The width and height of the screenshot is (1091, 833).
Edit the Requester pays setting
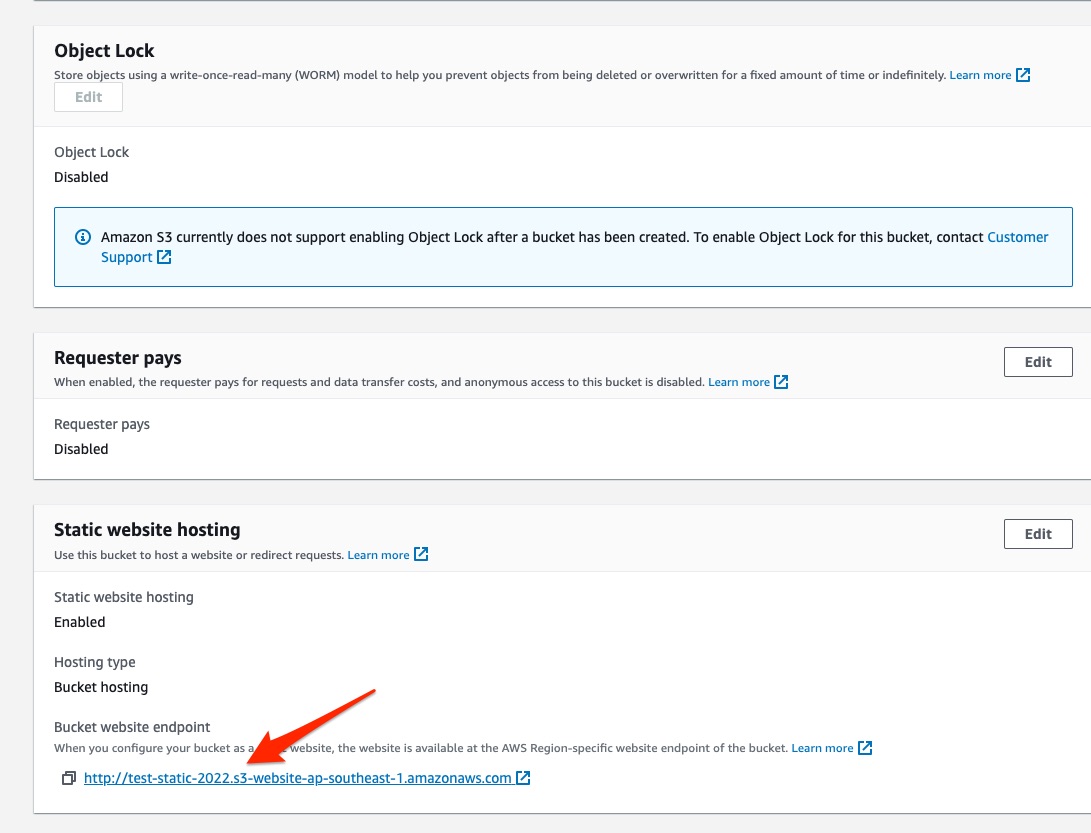pos(1038,362)
